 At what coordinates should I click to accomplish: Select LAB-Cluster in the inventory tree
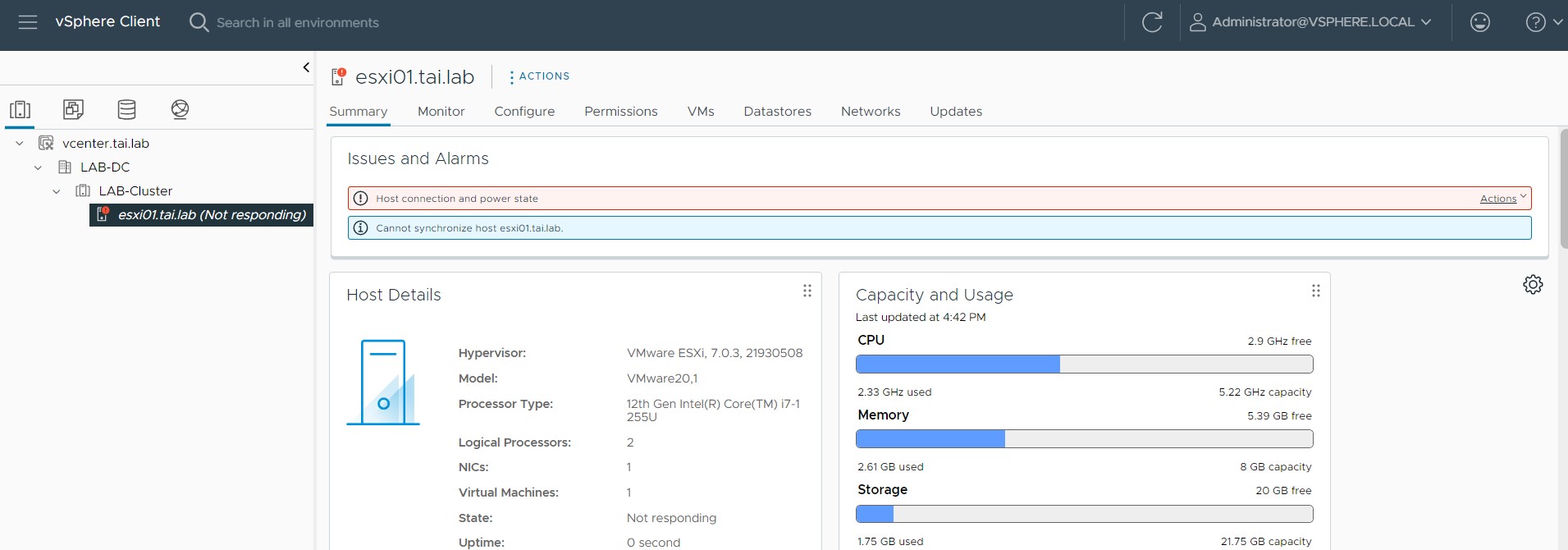click(135, 191)
